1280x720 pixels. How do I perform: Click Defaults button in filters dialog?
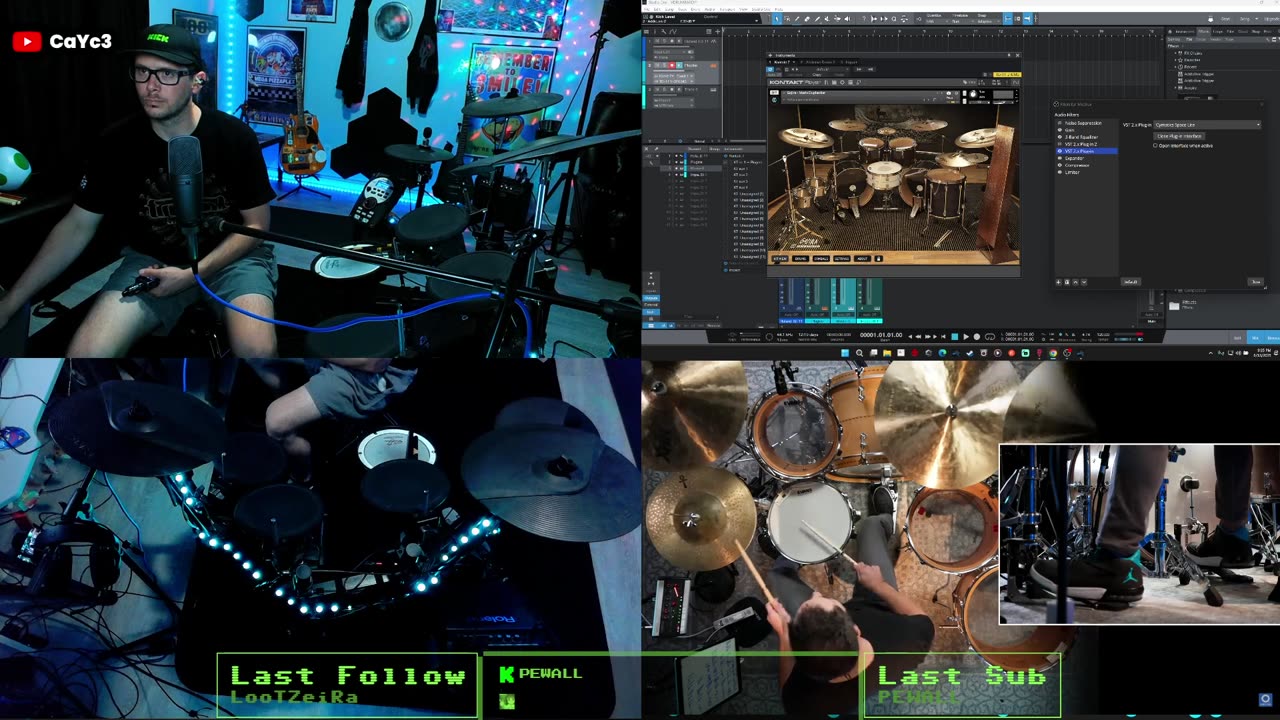[x=1131, y=282]
